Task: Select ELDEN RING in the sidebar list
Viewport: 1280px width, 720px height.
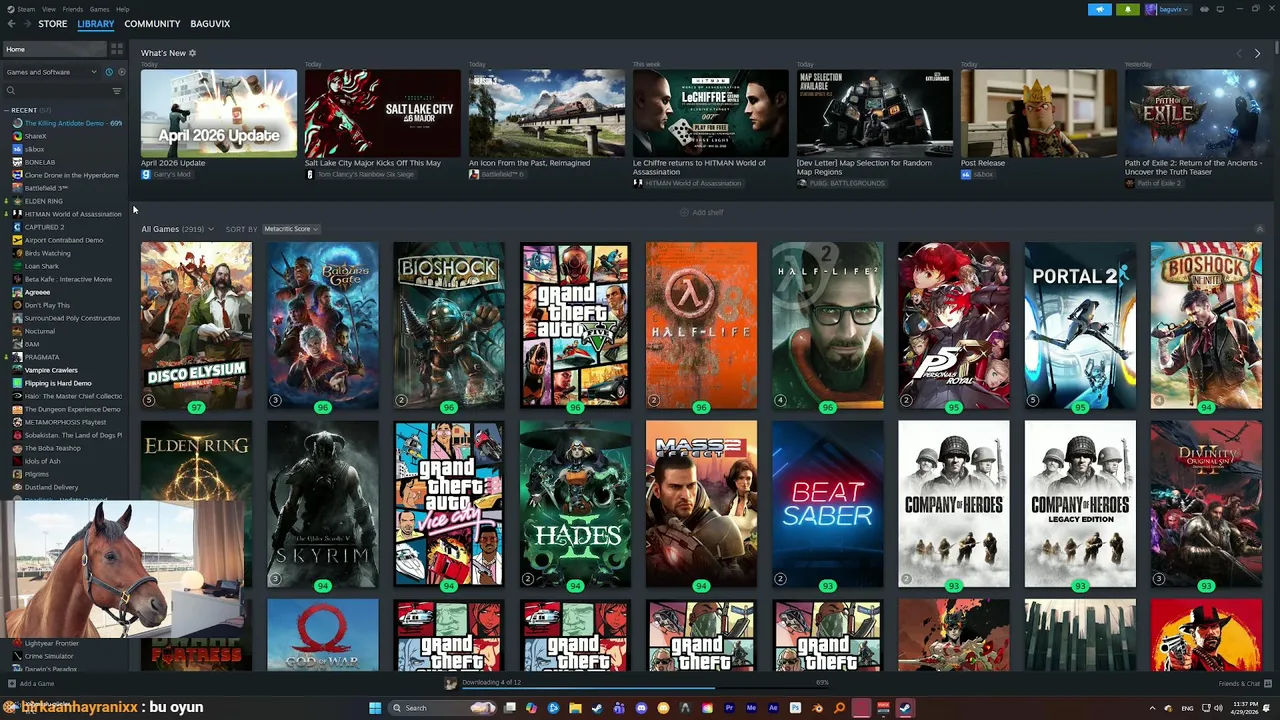Action: coord(37,201)
